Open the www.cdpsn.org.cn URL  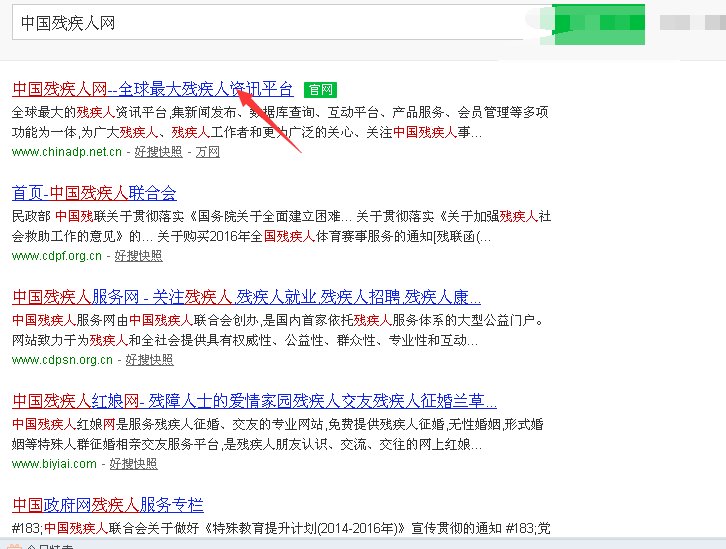point(62,360)
